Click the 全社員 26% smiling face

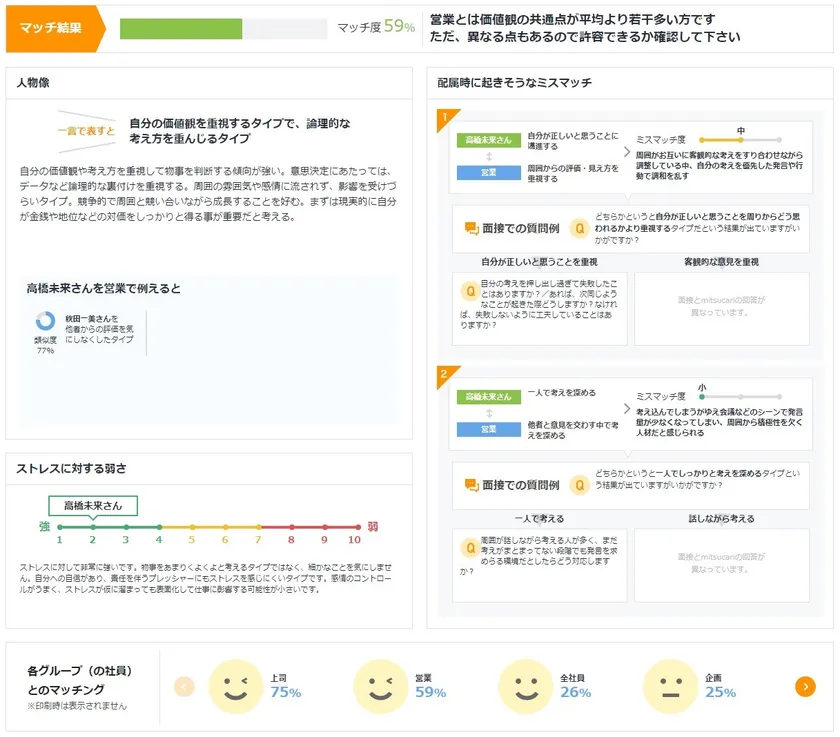pos(526,687)
